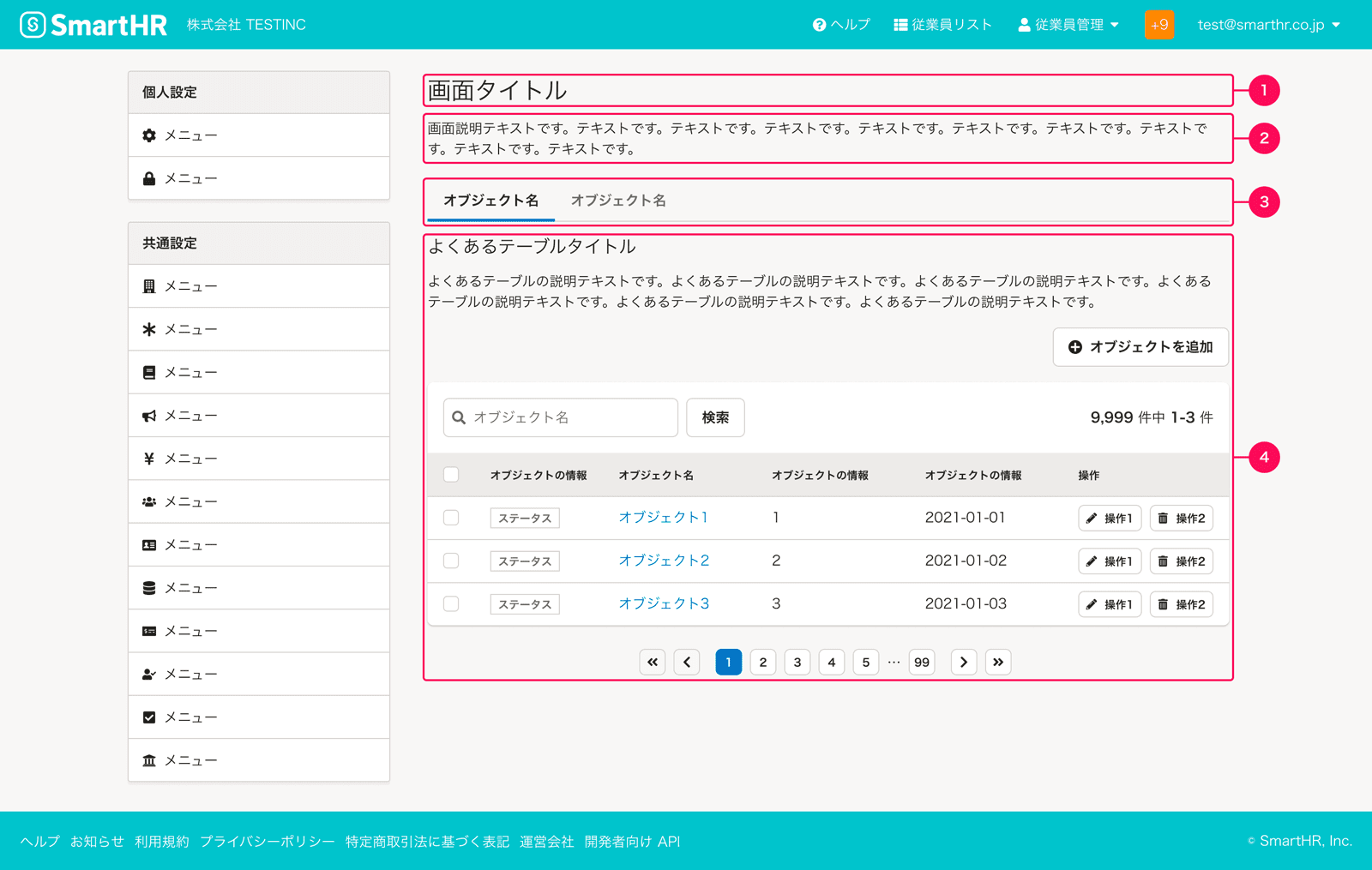Open the オブジェクト2 link
This screenshot has height=870, width=1372.
[x=664, y=561]
